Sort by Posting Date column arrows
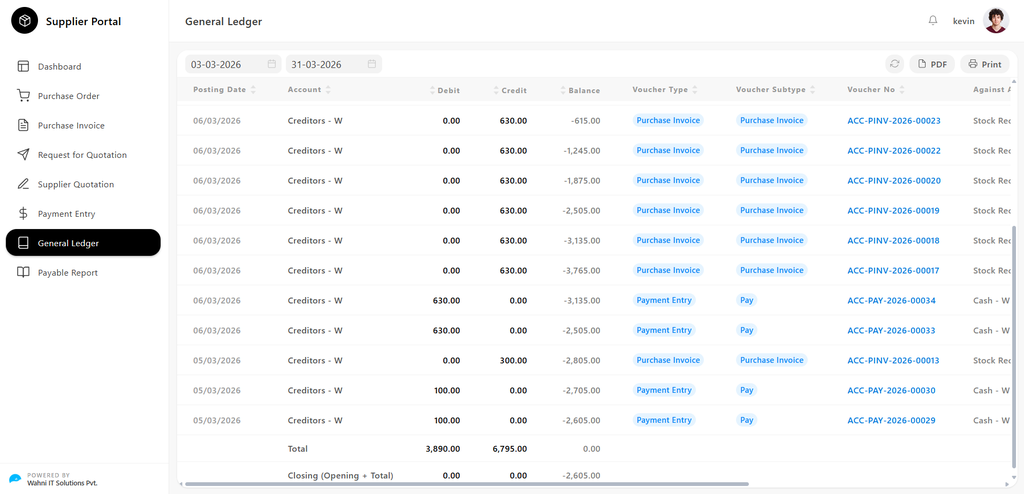Screen dimensions: 1024x494 click(x=253, y=90)
